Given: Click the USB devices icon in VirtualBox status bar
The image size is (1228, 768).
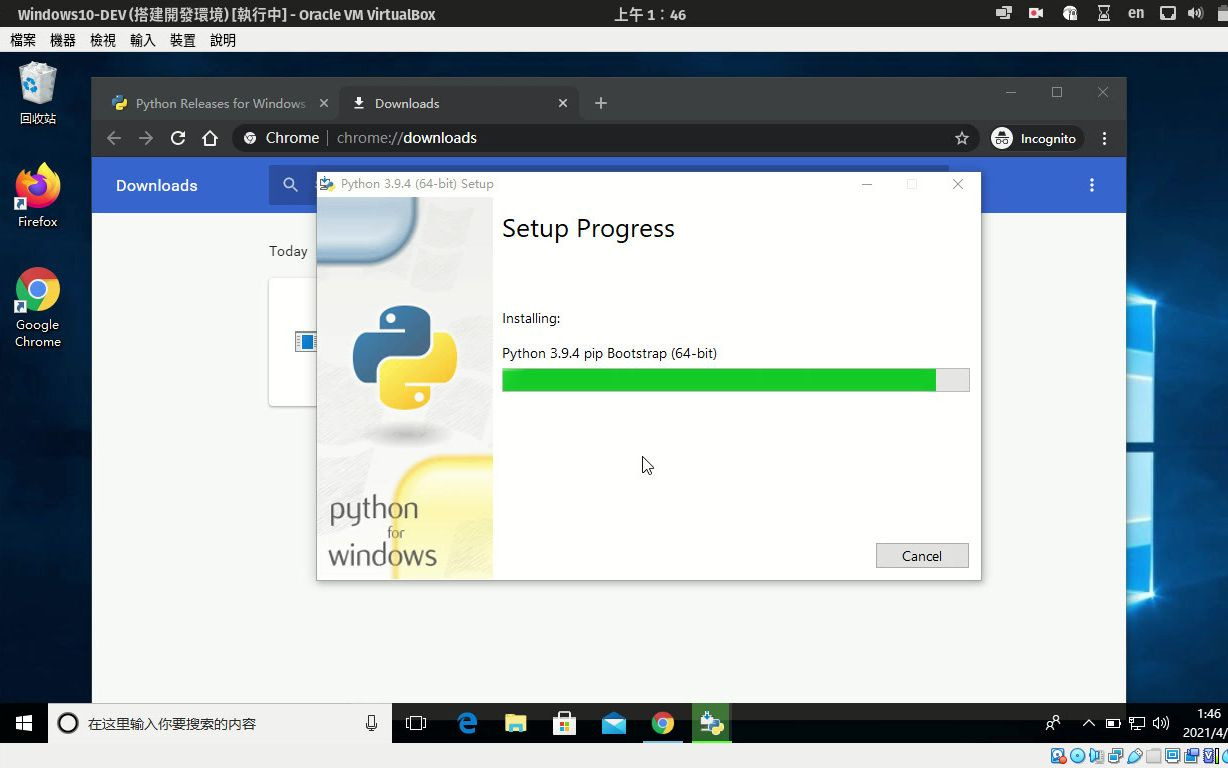Looking at the screenshot, I should [x=1135, y=757].
